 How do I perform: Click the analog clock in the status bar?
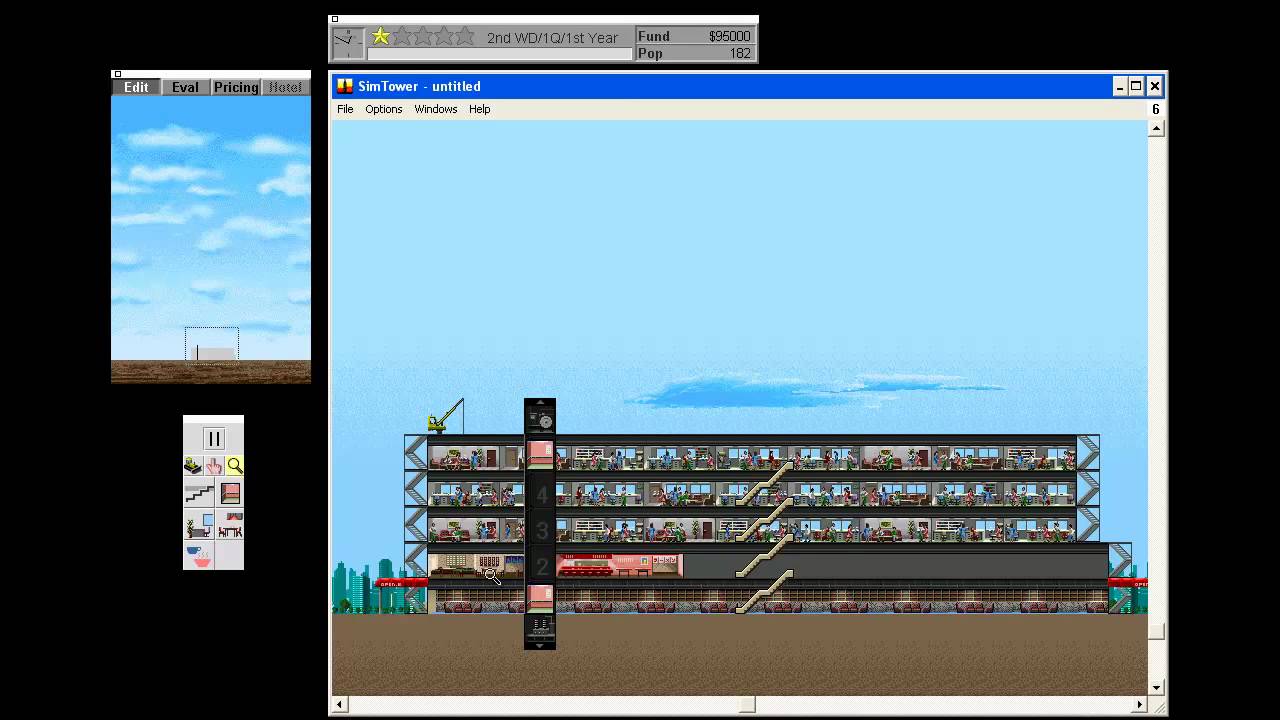click(347, 44)
